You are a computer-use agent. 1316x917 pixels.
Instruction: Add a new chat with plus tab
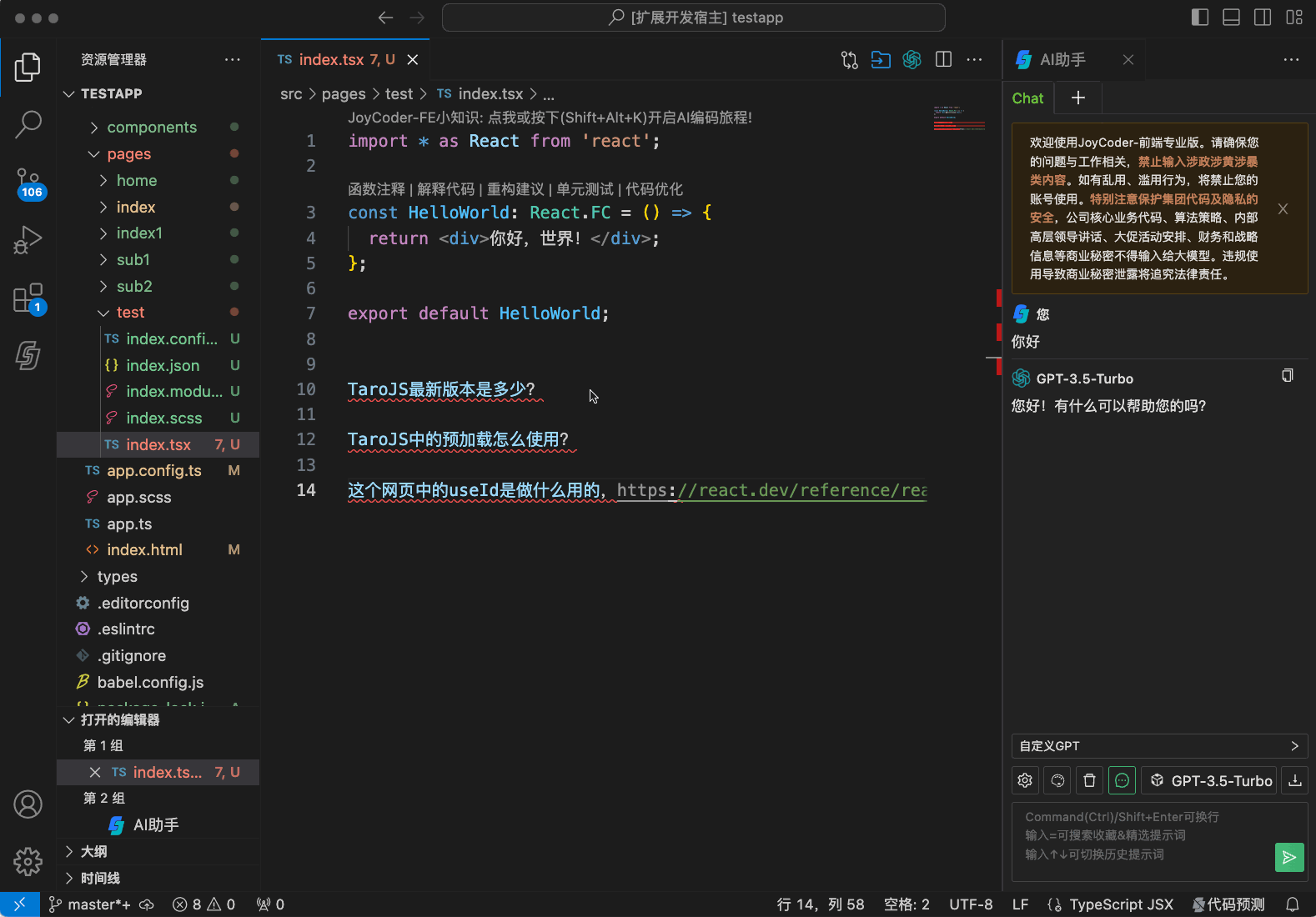tap(1078, 98)
